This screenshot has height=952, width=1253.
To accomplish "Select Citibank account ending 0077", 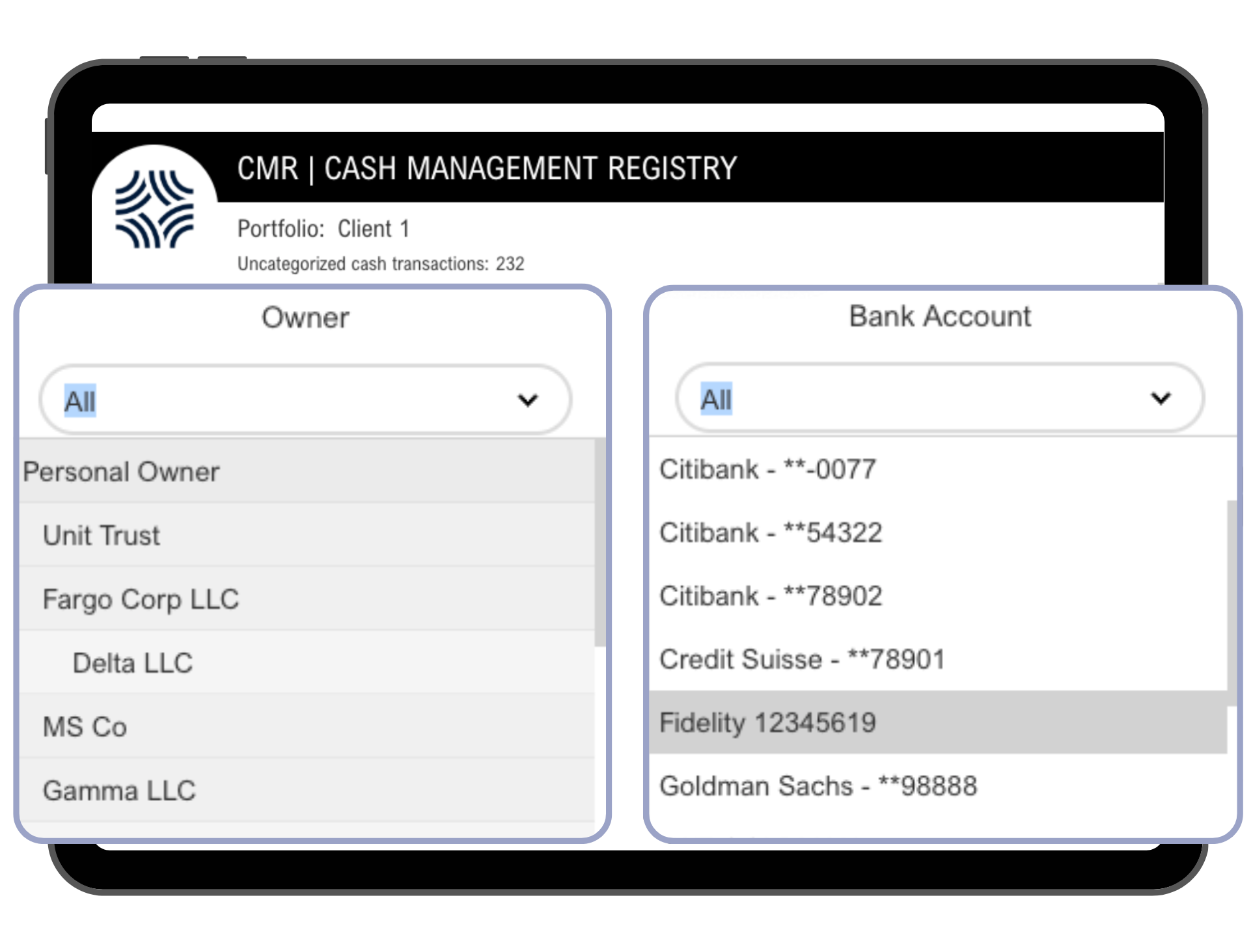I will [767, 469].
